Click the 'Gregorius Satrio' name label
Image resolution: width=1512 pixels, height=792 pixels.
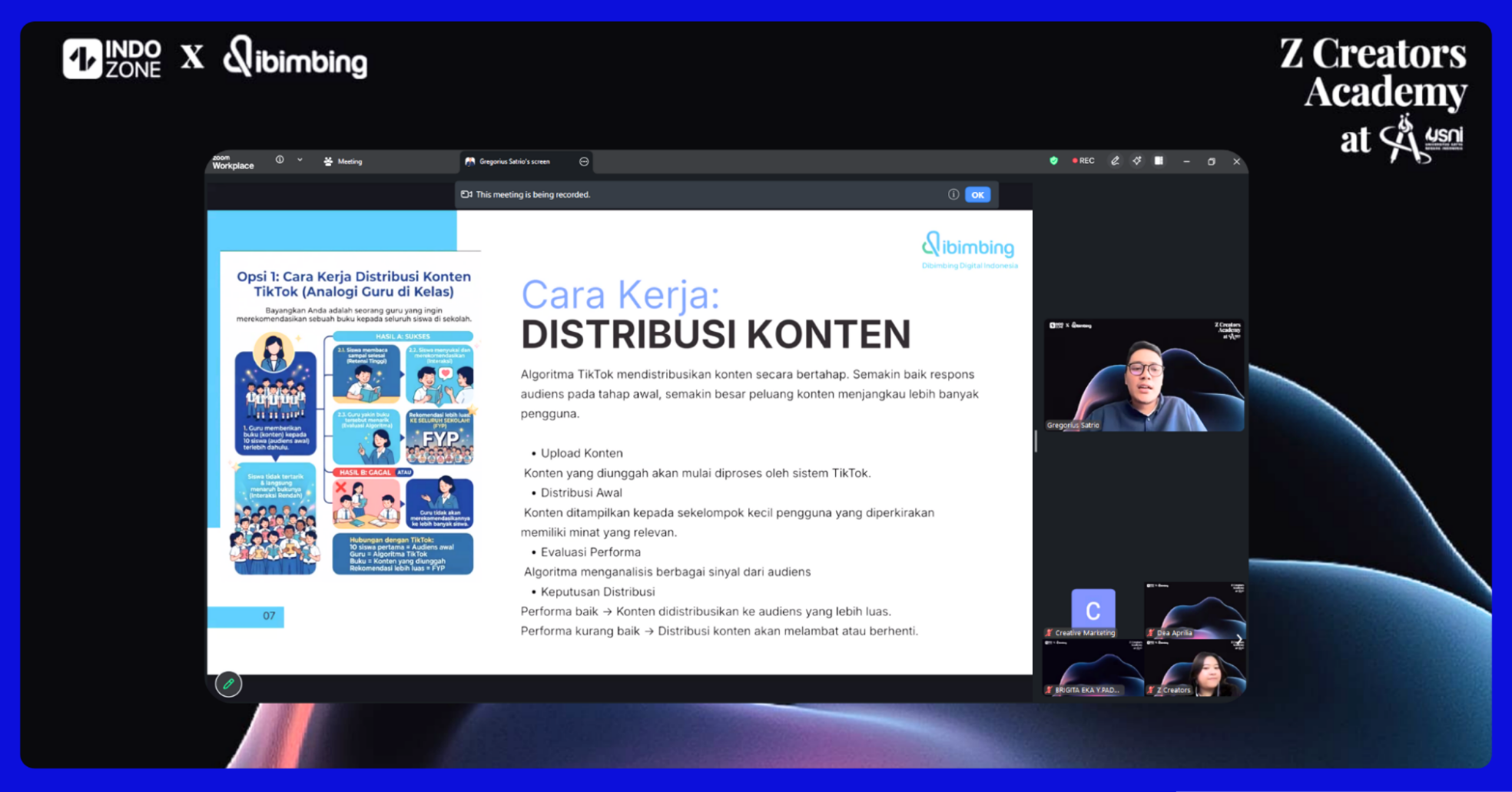click(1073, 425)
